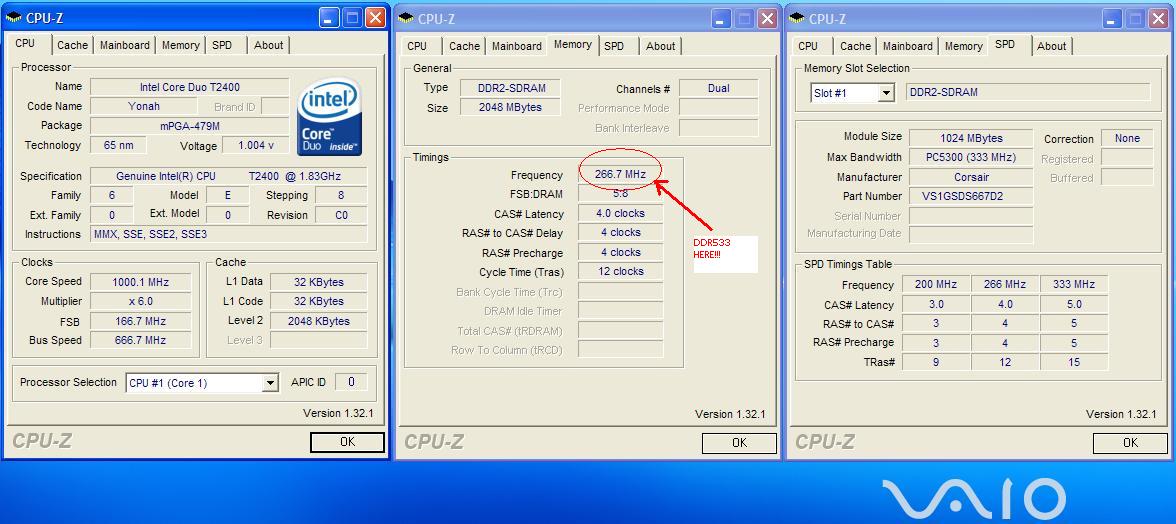Open SPD tab in the middle Memory window
The image size is (1176, 524).
tap(614, 46)
